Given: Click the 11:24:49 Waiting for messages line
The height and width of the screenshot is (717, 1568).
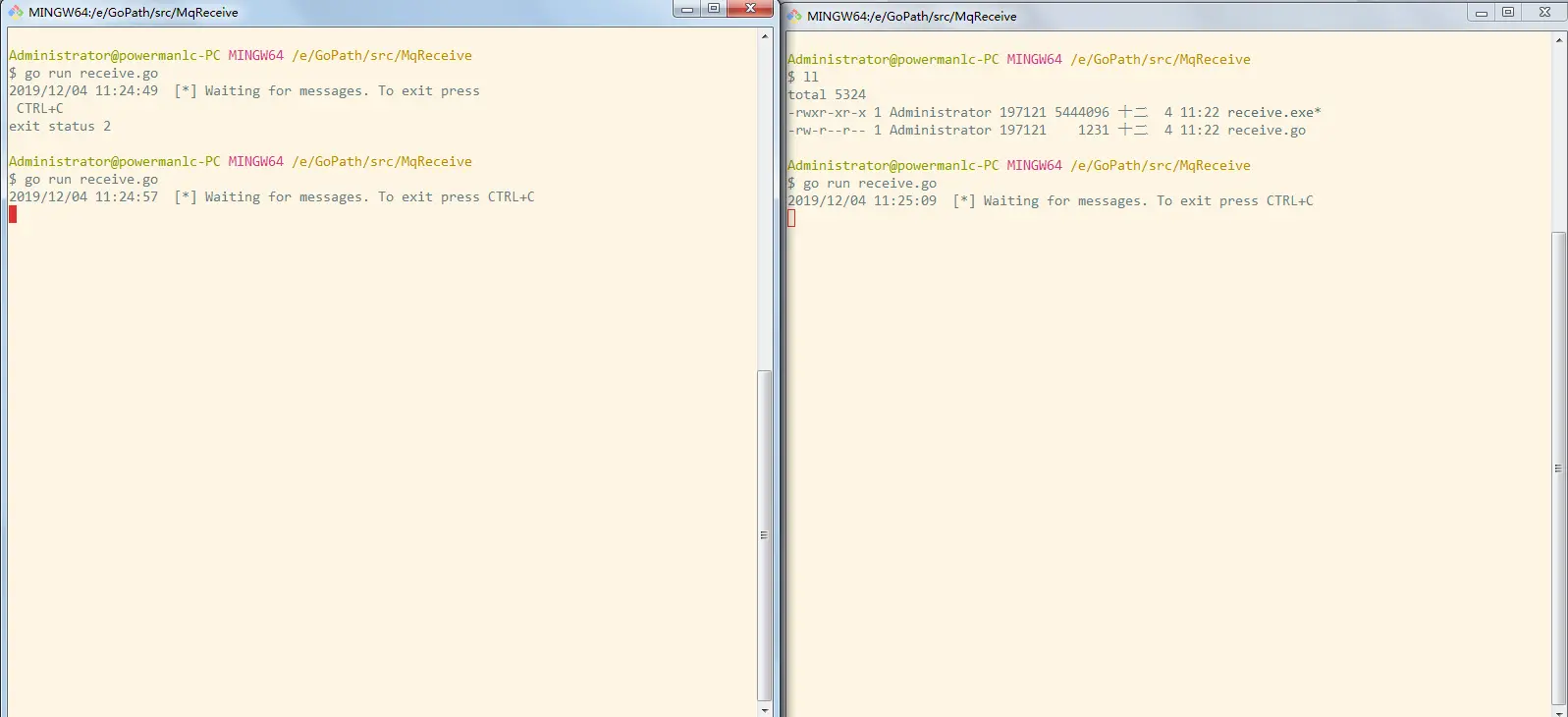Looking at the screenshot, I should [244, 91].
